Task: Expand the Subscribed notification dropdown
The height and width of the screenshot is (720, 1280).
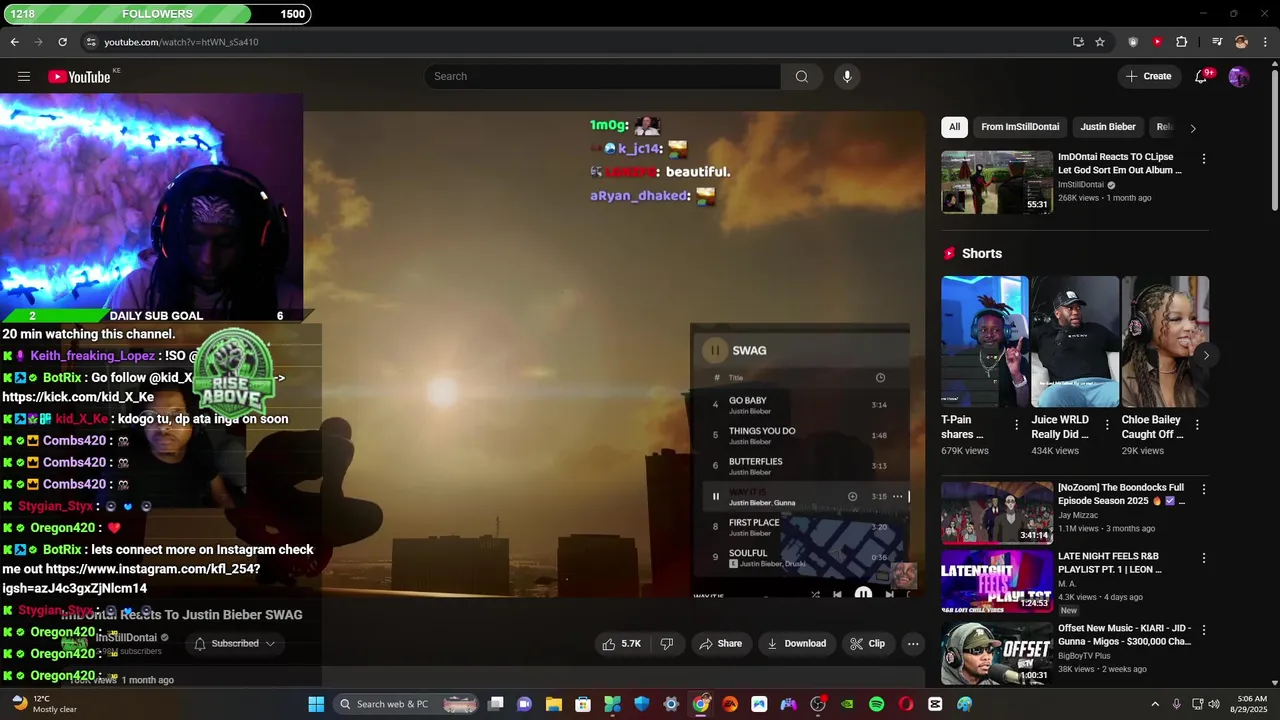Action: point(235,644)
